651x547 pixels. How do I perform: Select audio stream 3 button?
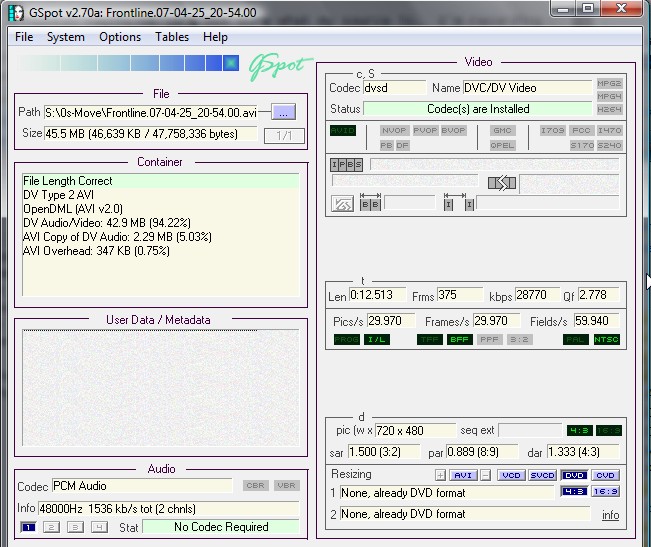[75, 527]
